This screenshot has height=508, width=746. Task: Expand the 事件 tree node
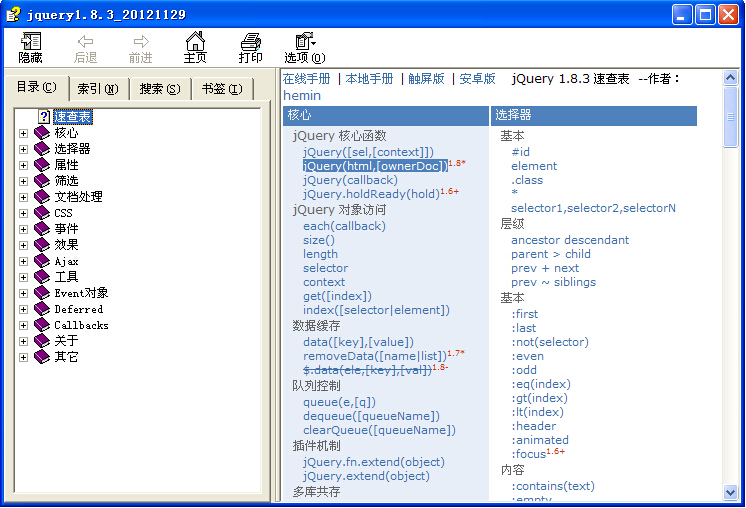[23, 229]
